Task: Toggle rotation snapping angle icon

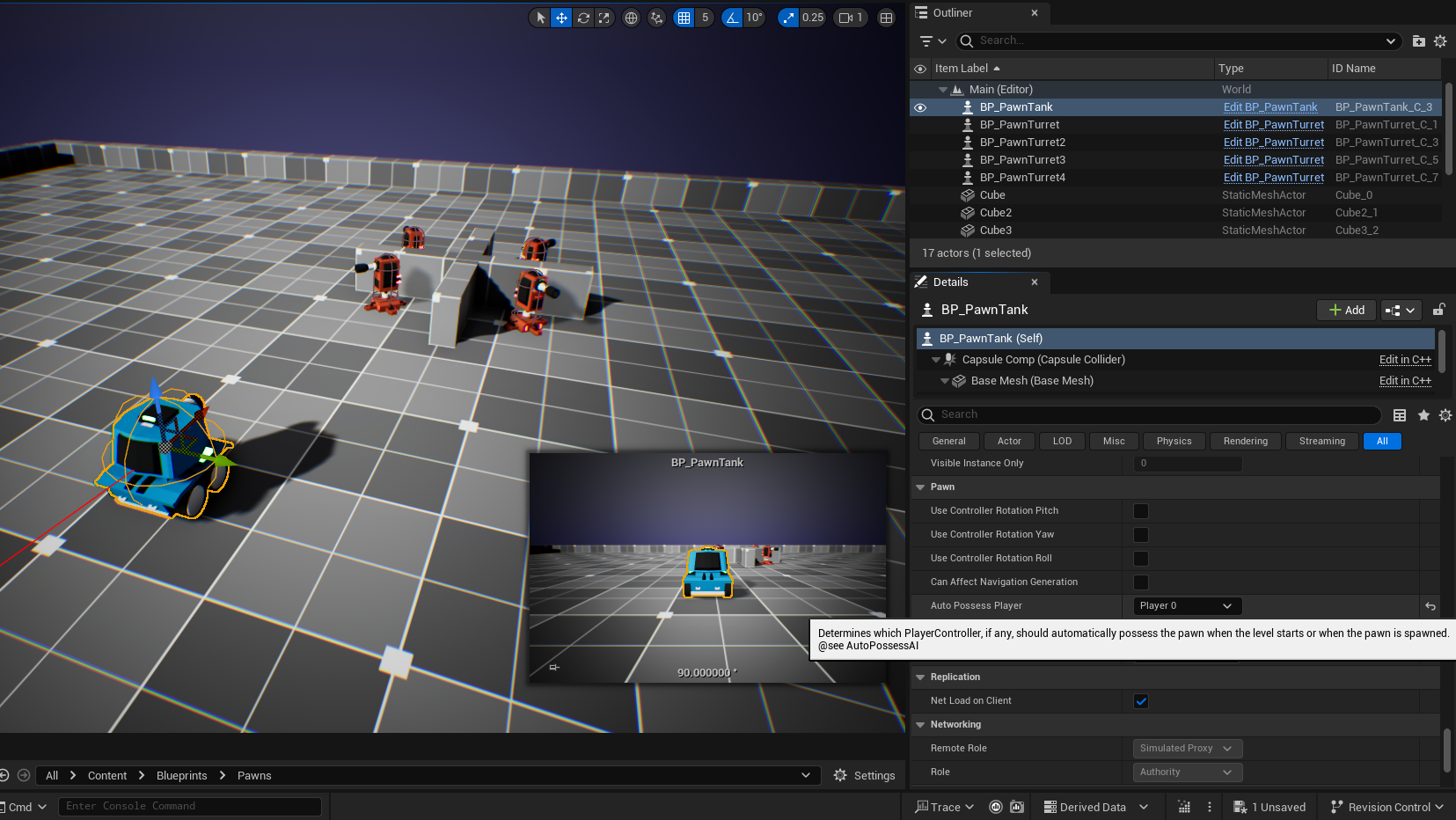Action: pyautogui.click(x=732, y=18)
